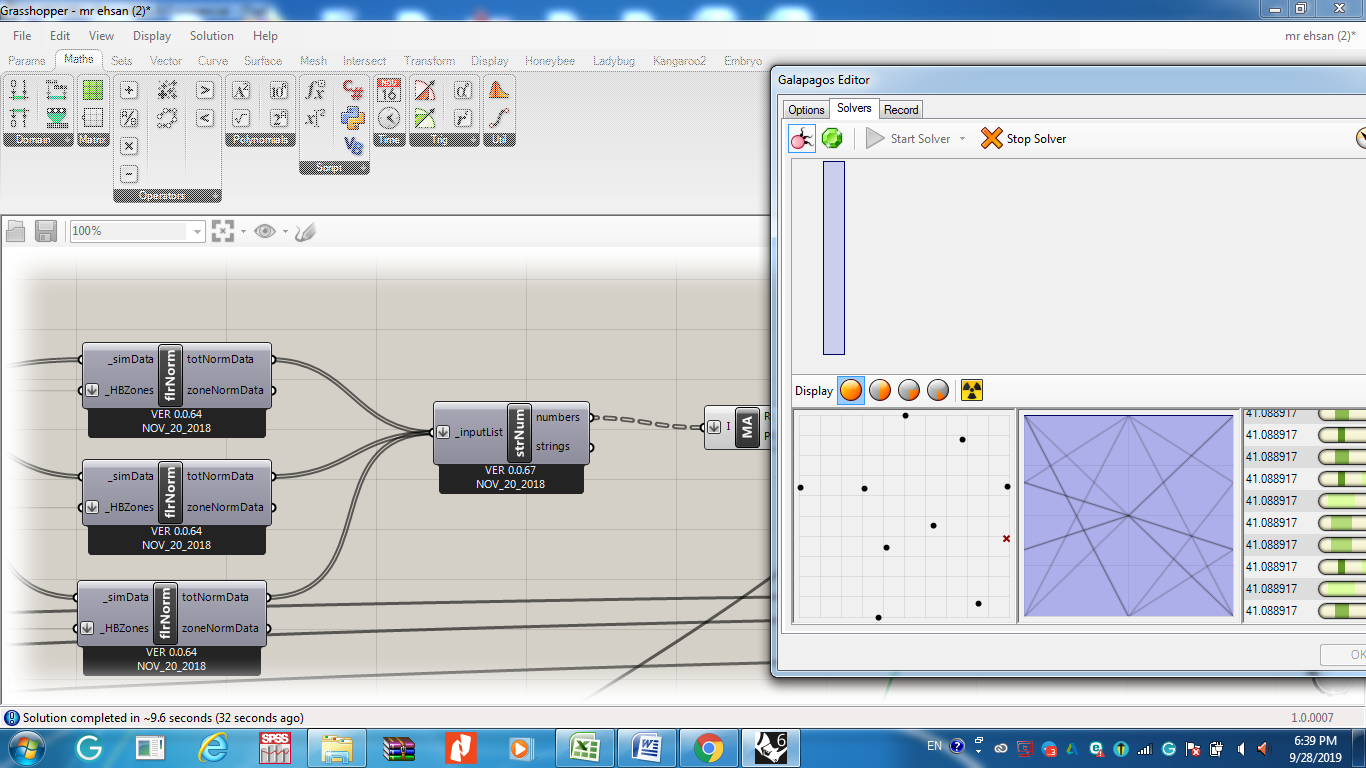The image size is (1366, 768).
Task: Click the Stop Solver button
Action: [x=1023, y=139]
